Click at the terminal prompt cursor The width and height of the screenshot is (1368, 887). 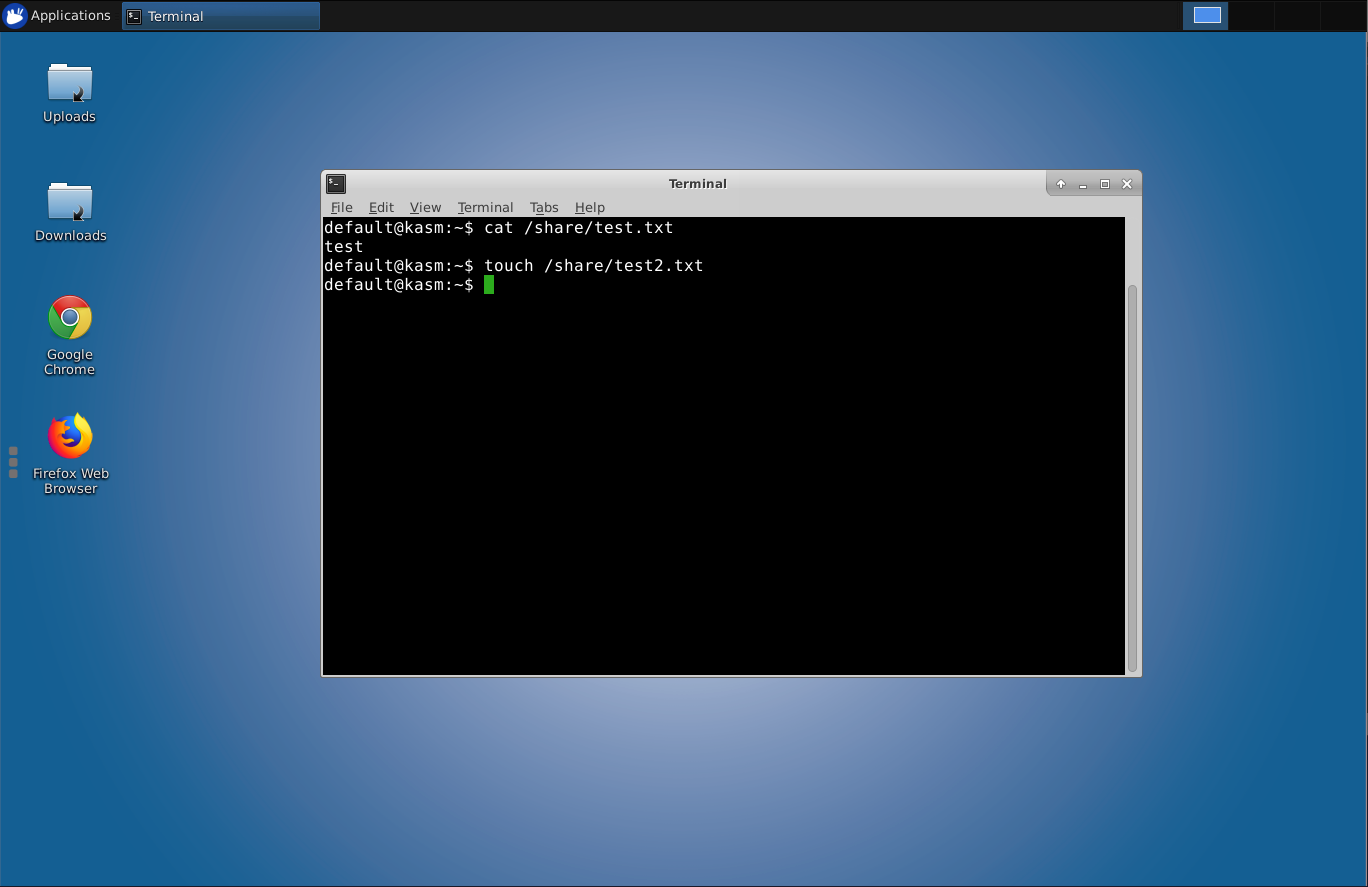pos(489,285)
